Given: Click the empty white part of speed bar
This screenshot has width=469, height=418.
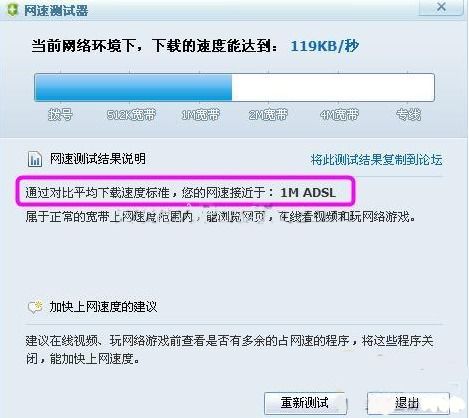Looking at the screenshot, I should click(333, 87).
